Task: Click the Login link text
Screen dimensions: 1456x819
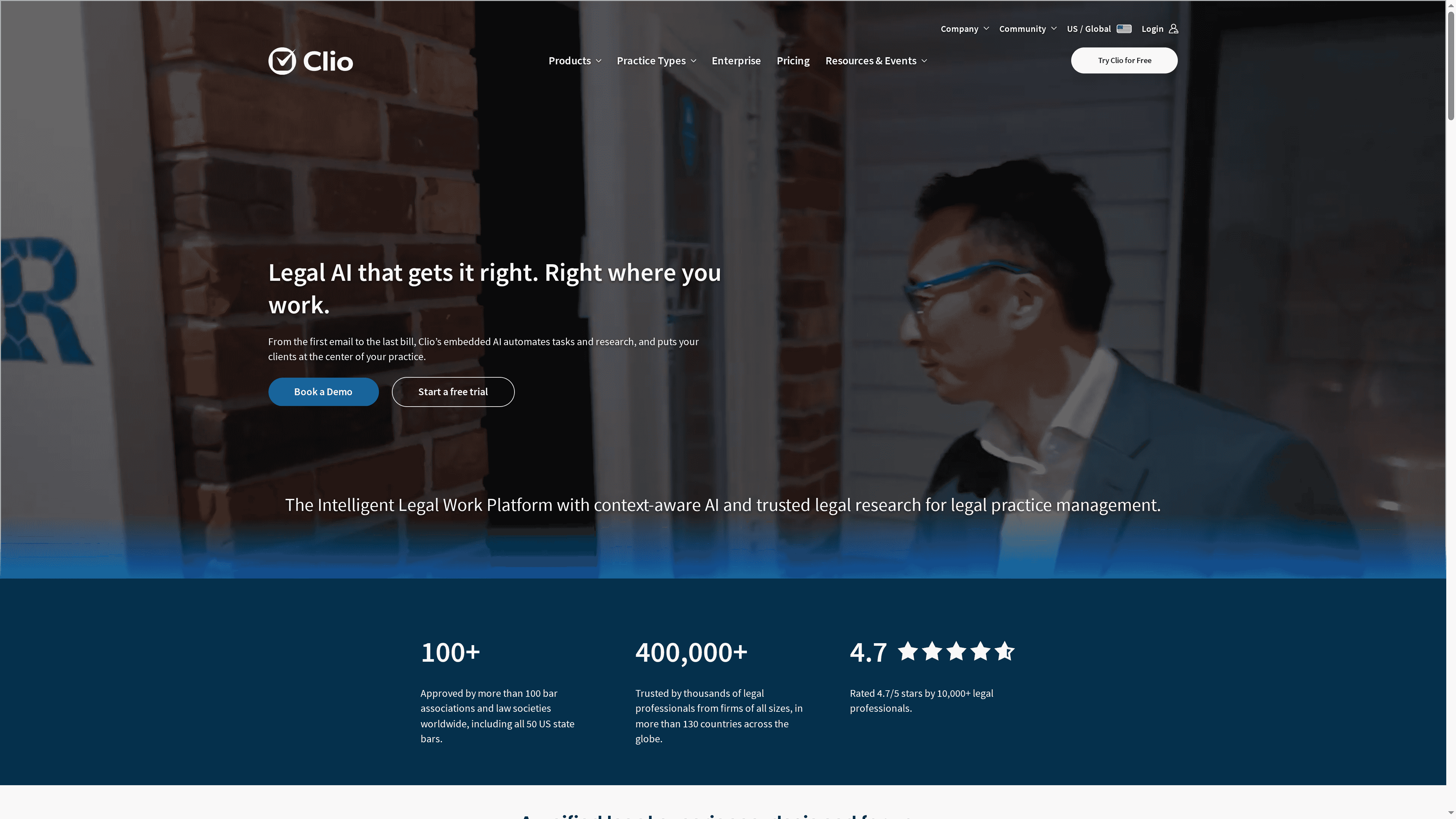Action: (x=1152, y=29)
